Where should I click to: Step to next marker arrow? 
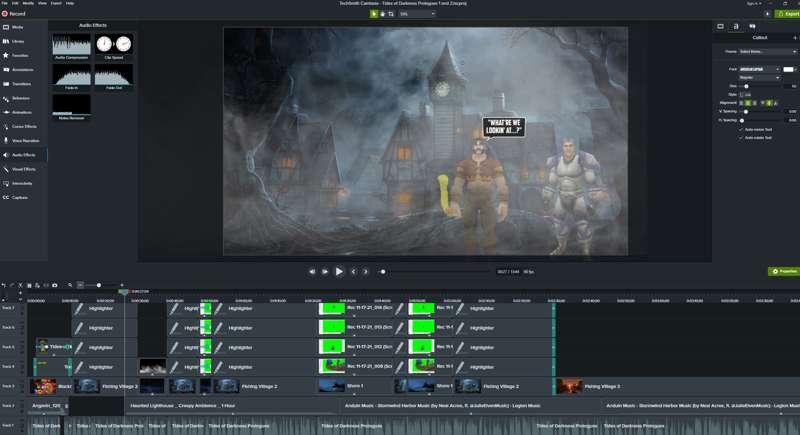click(365, 272)
